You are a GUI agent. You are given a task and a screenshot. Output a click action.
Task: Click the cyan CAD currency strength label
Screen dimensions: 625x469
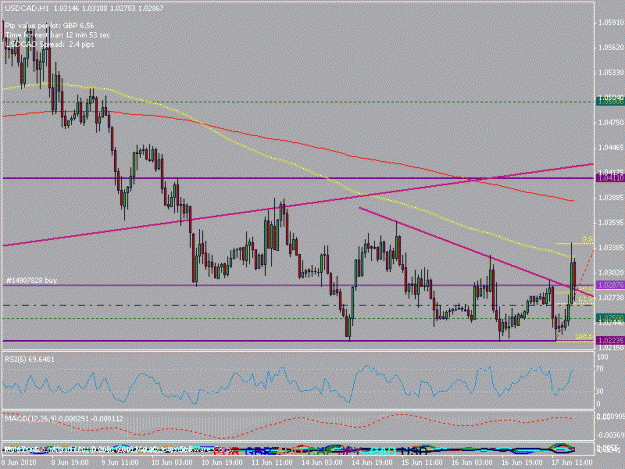[382, 451]
